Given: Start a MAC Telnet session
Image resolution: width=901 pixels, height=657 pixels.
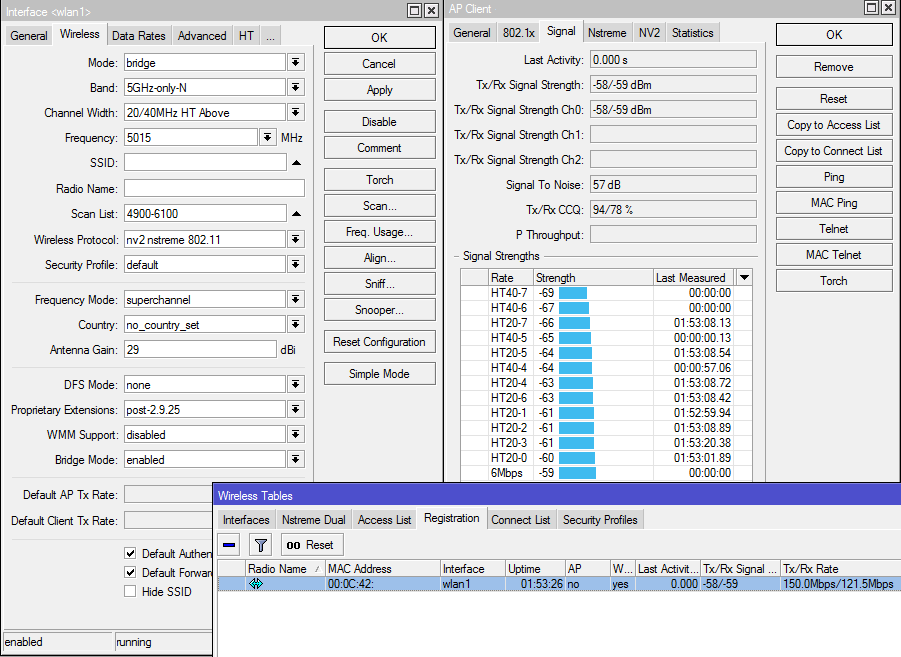Looking at the screenshot, I should (x=833, y=254).
